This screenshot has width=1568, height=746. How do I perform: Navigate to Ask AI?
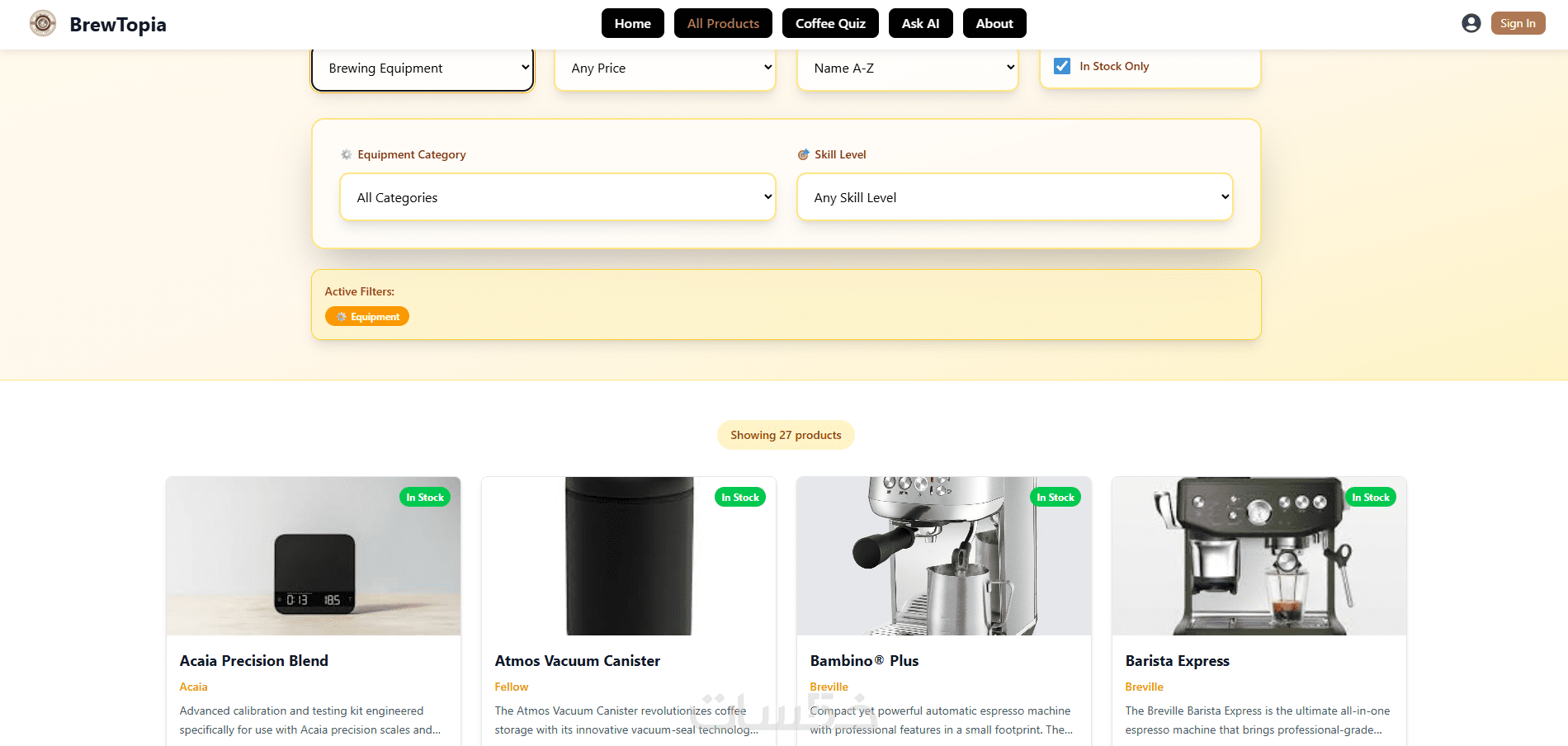tap(921, 23)
